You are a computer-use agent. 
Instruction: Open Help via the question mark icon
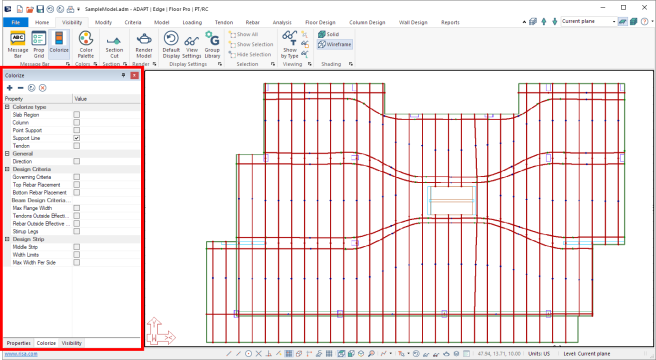pos(645,22)
